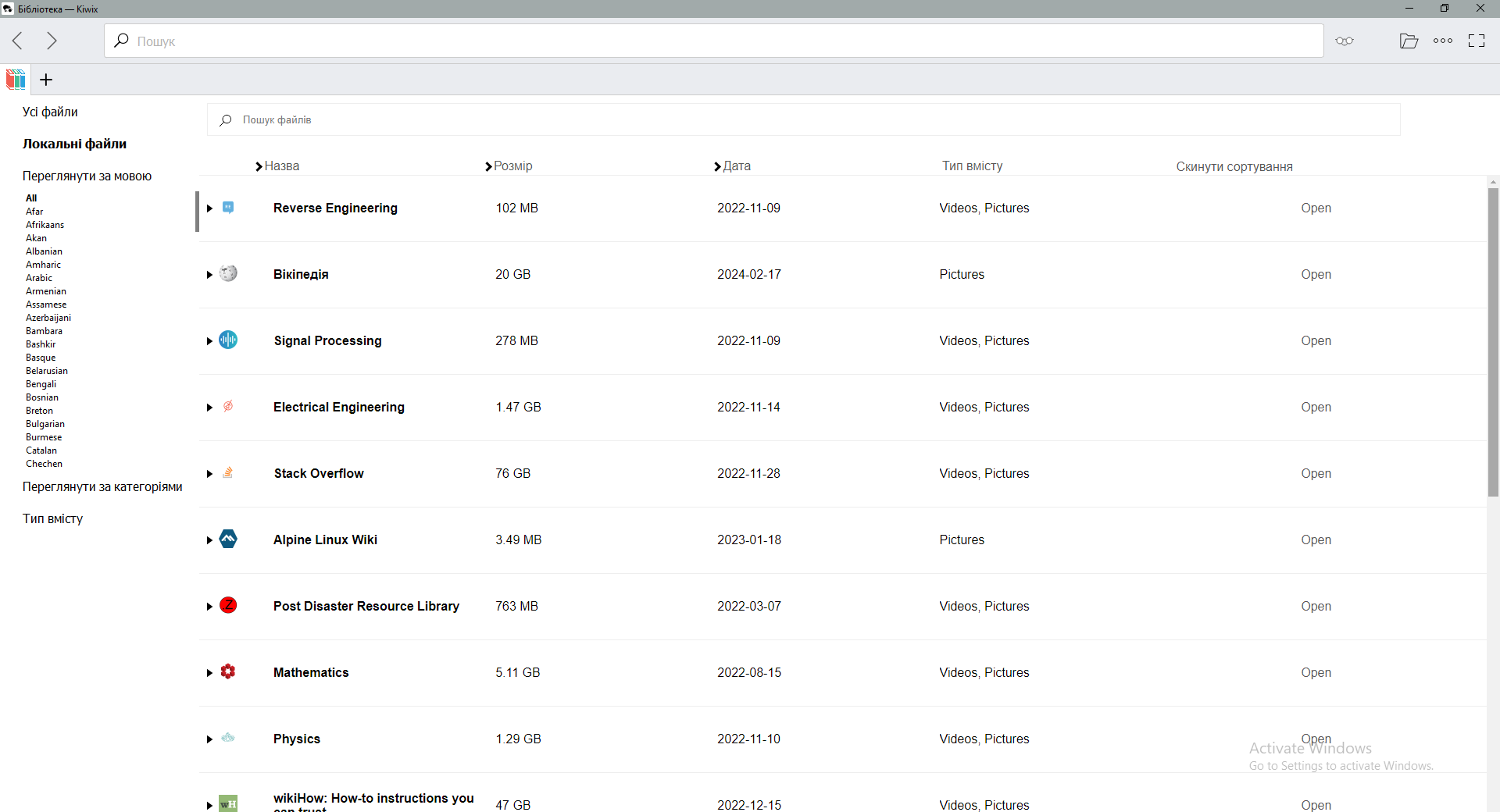Expand the Electrical Engineering row
Screen dimensions: 1500x812
tap(209, 408)
